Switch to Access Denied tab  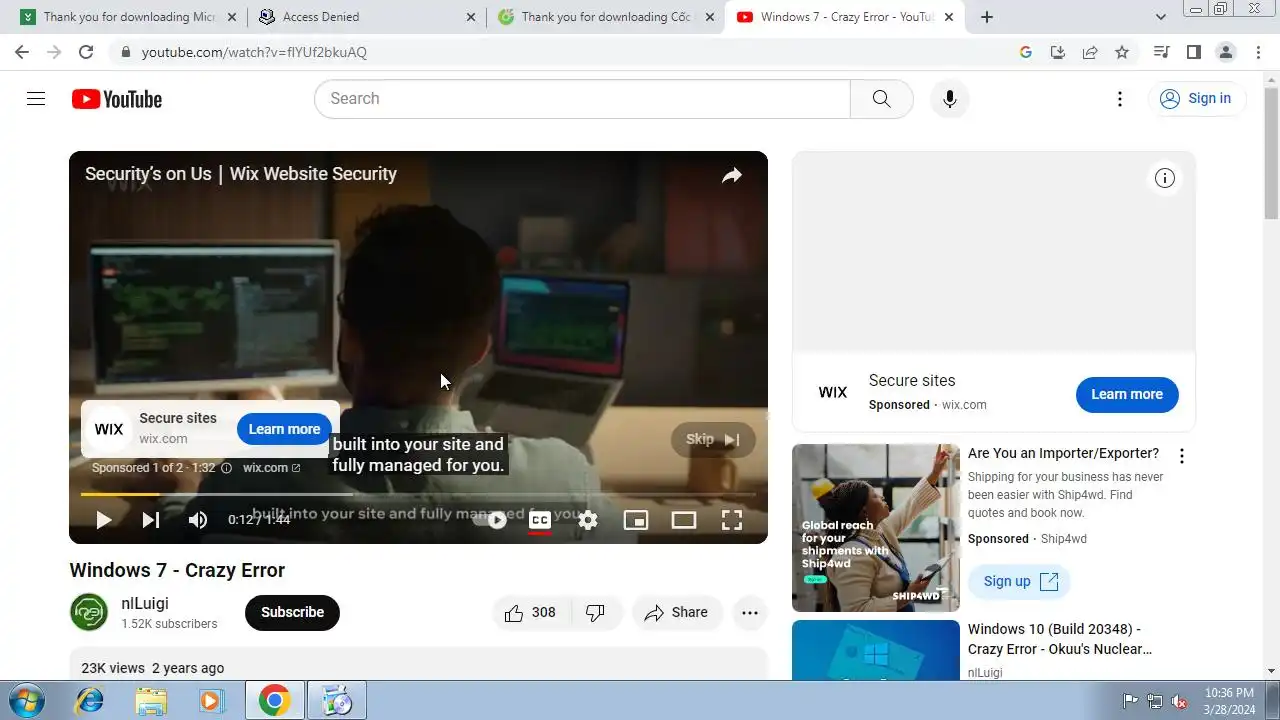pyautogui.click(x=367, y=17)
